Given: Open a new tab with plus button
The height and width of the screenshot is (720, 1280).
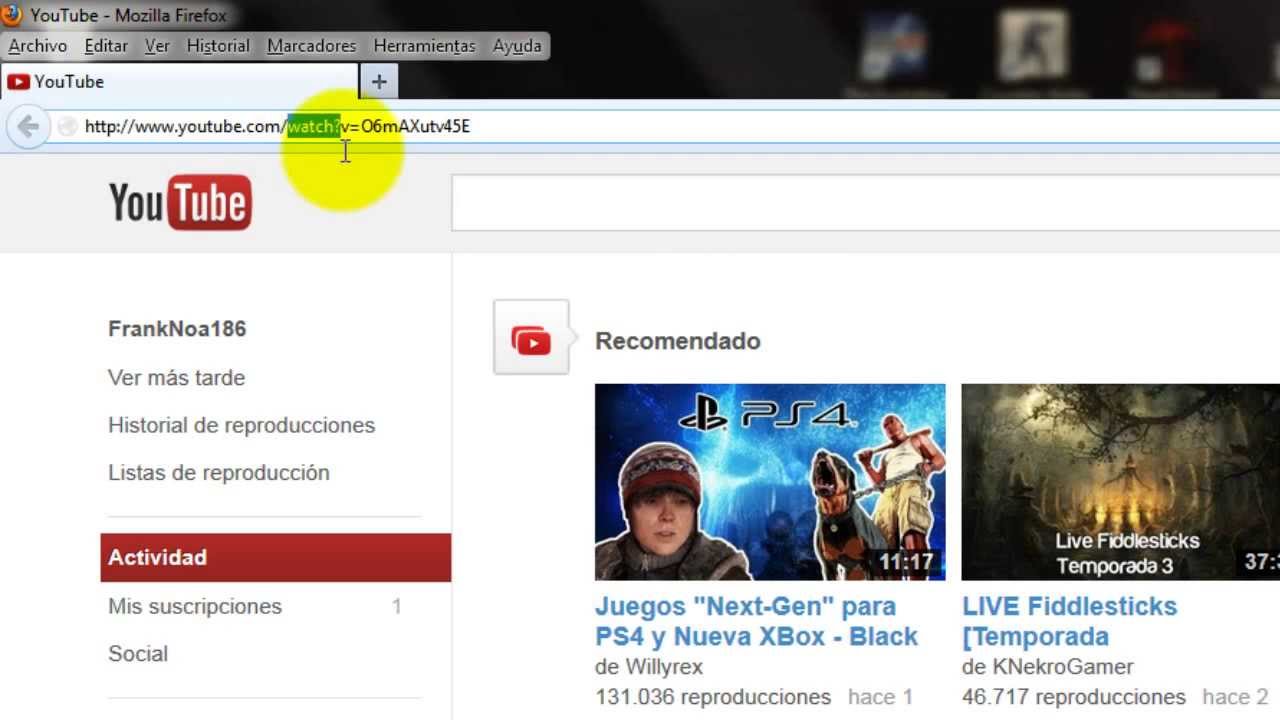Looking at the screenshot, I should point(379,82).
